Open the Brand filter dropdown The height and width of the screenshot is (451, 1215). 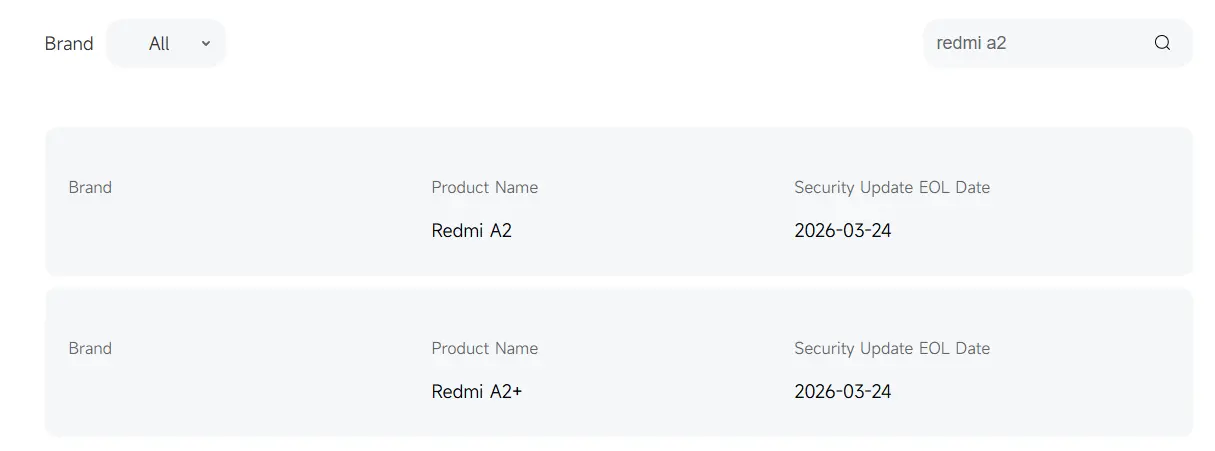coord(166,43)
